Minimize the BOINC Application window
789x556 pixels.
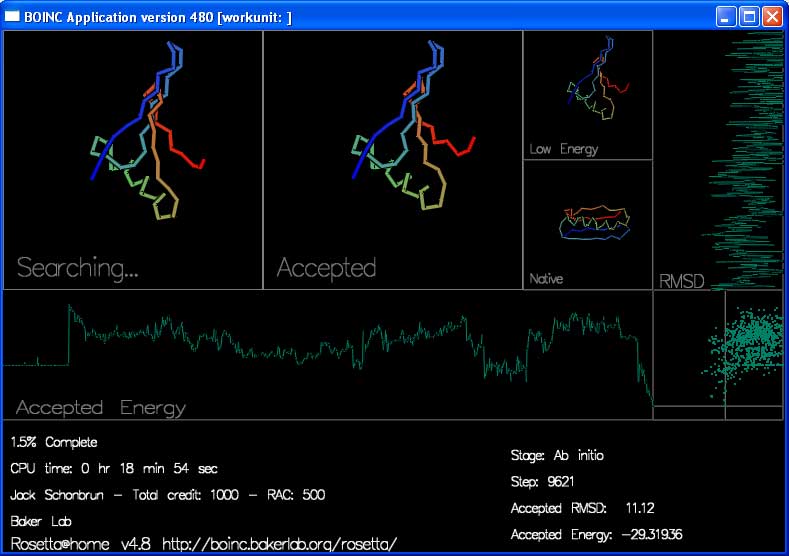(726, 17)
